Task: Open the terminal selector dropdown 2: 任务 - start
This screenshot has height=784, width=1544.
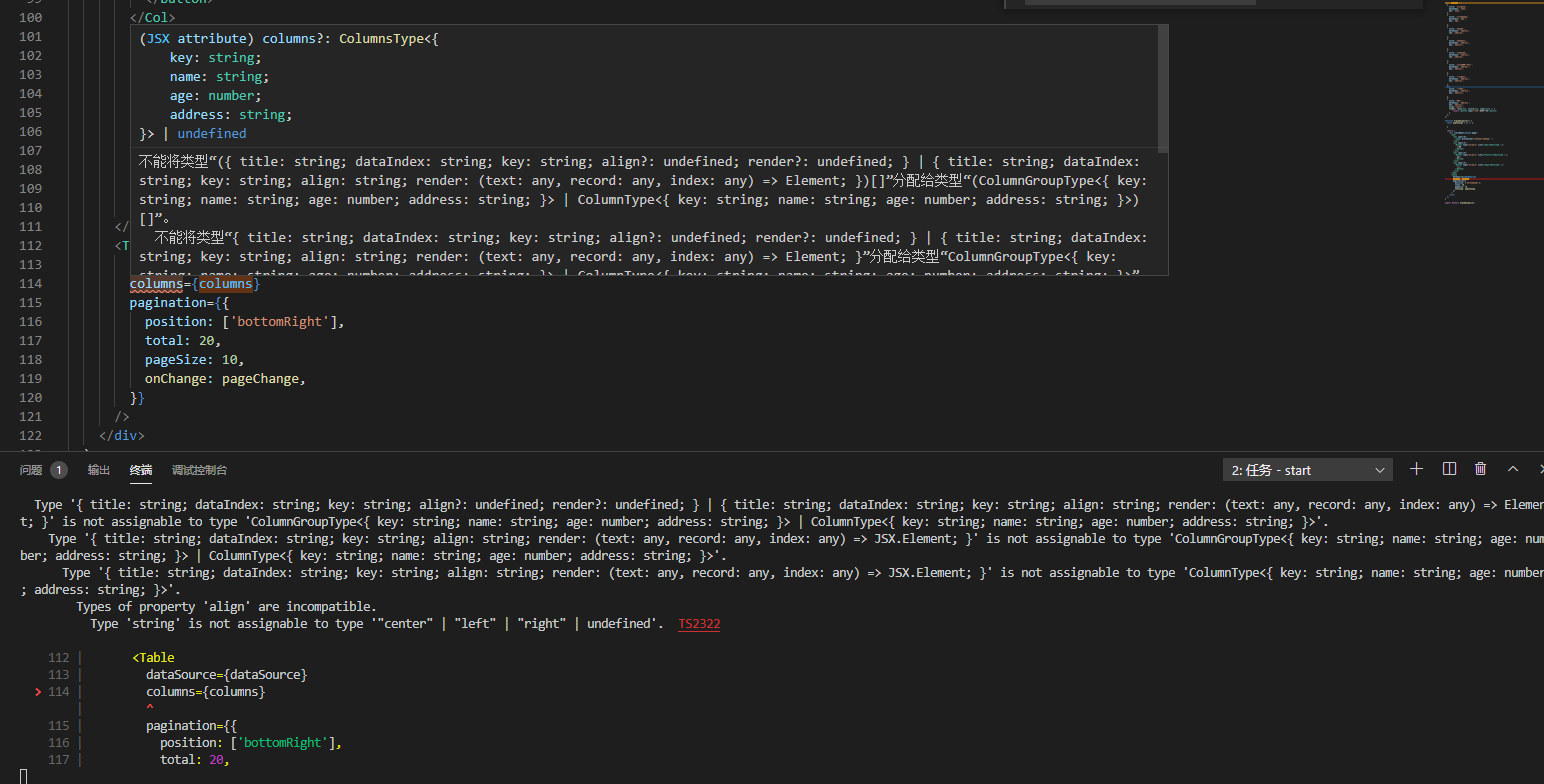Action: (1307, 469)
